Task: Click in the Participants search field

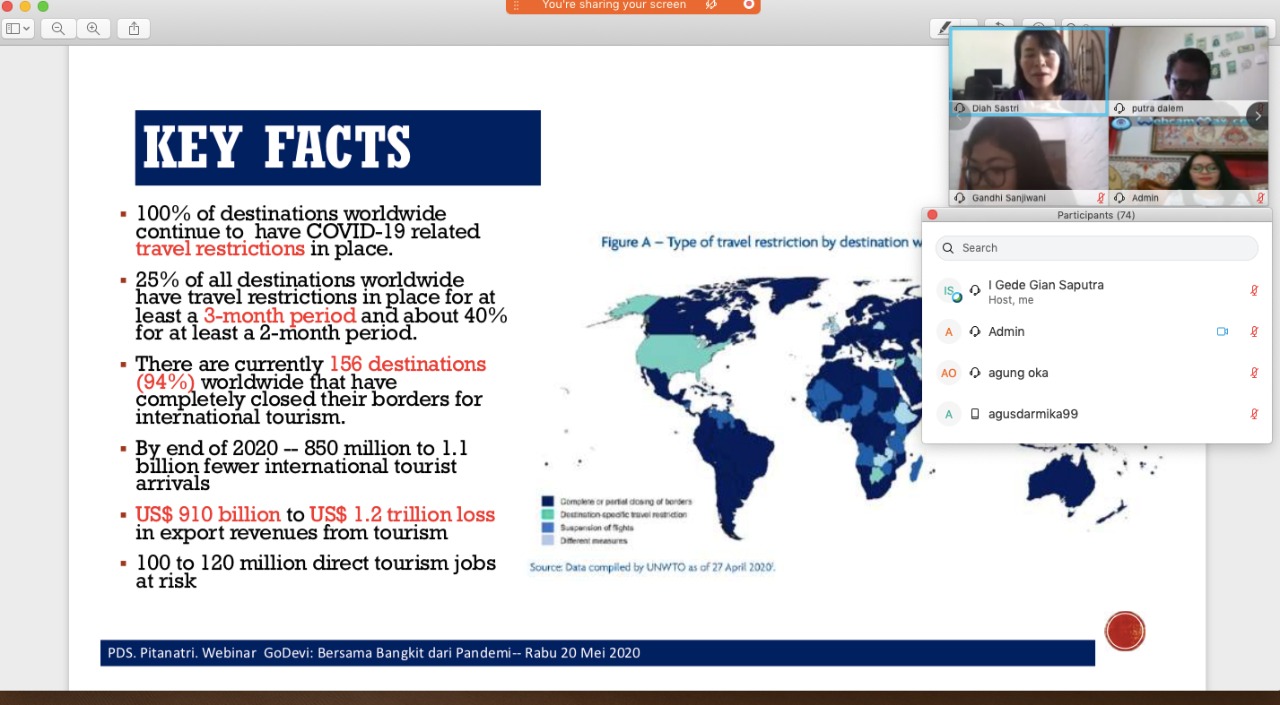Action: point(1096,248)
